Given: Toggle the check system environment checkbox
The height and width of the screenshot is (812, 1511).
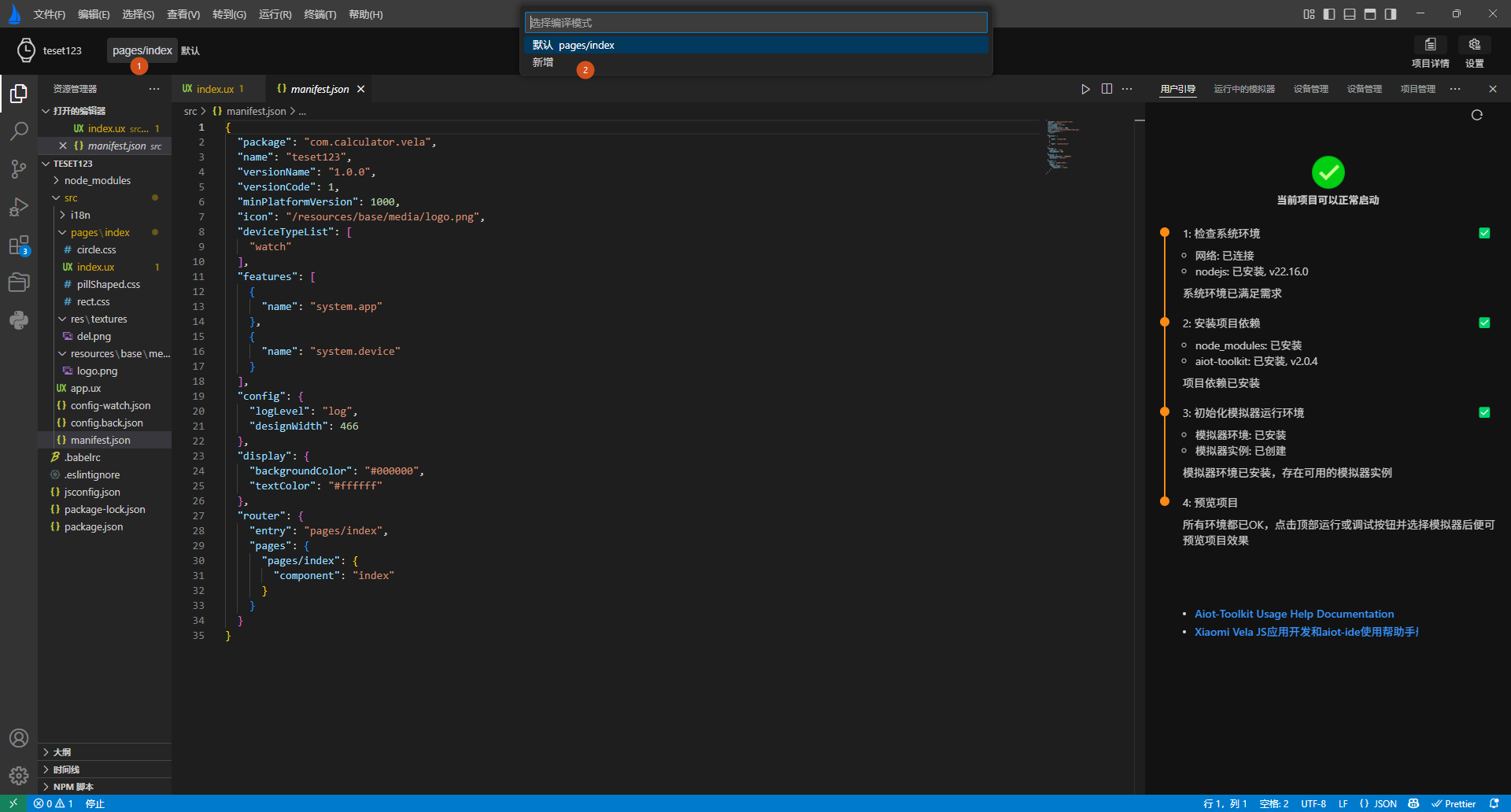Looking at the screenshot, I should pos(1484,233).
